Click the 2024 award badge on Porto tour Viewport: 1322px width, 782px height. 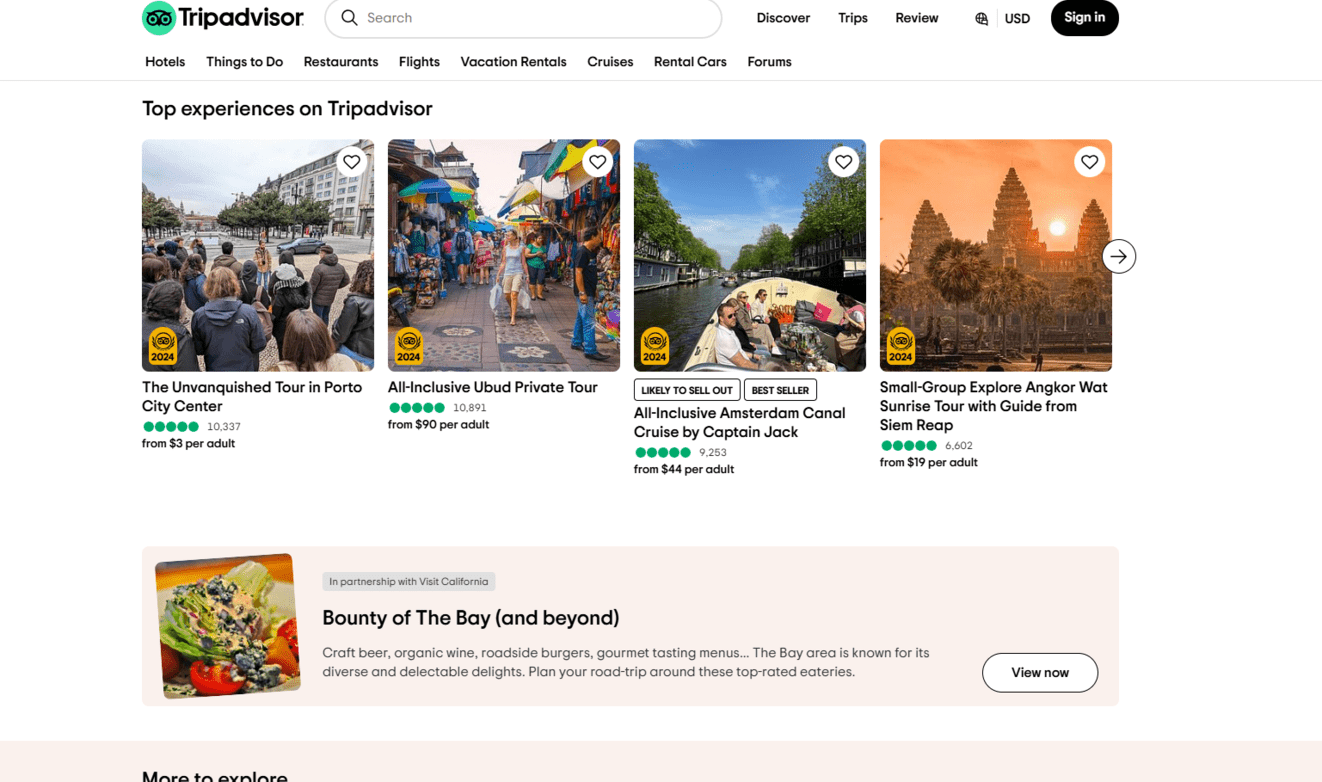tap(163, 346)
